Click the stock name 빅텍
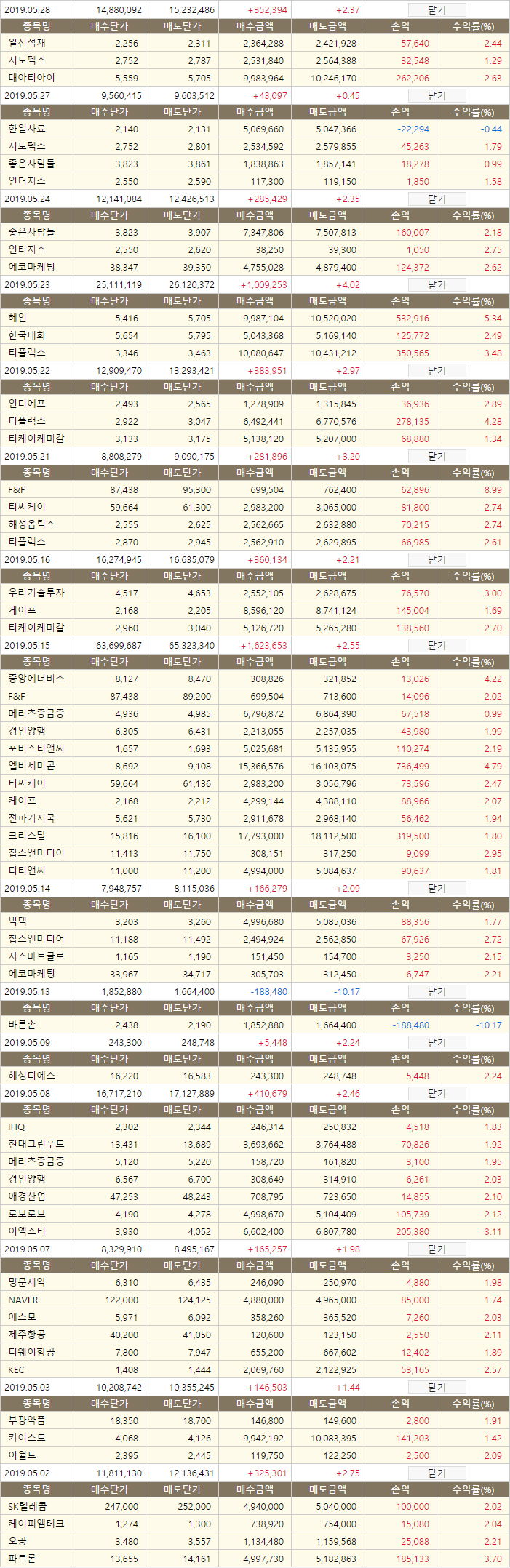510x1568 pixels. [17, 921]
